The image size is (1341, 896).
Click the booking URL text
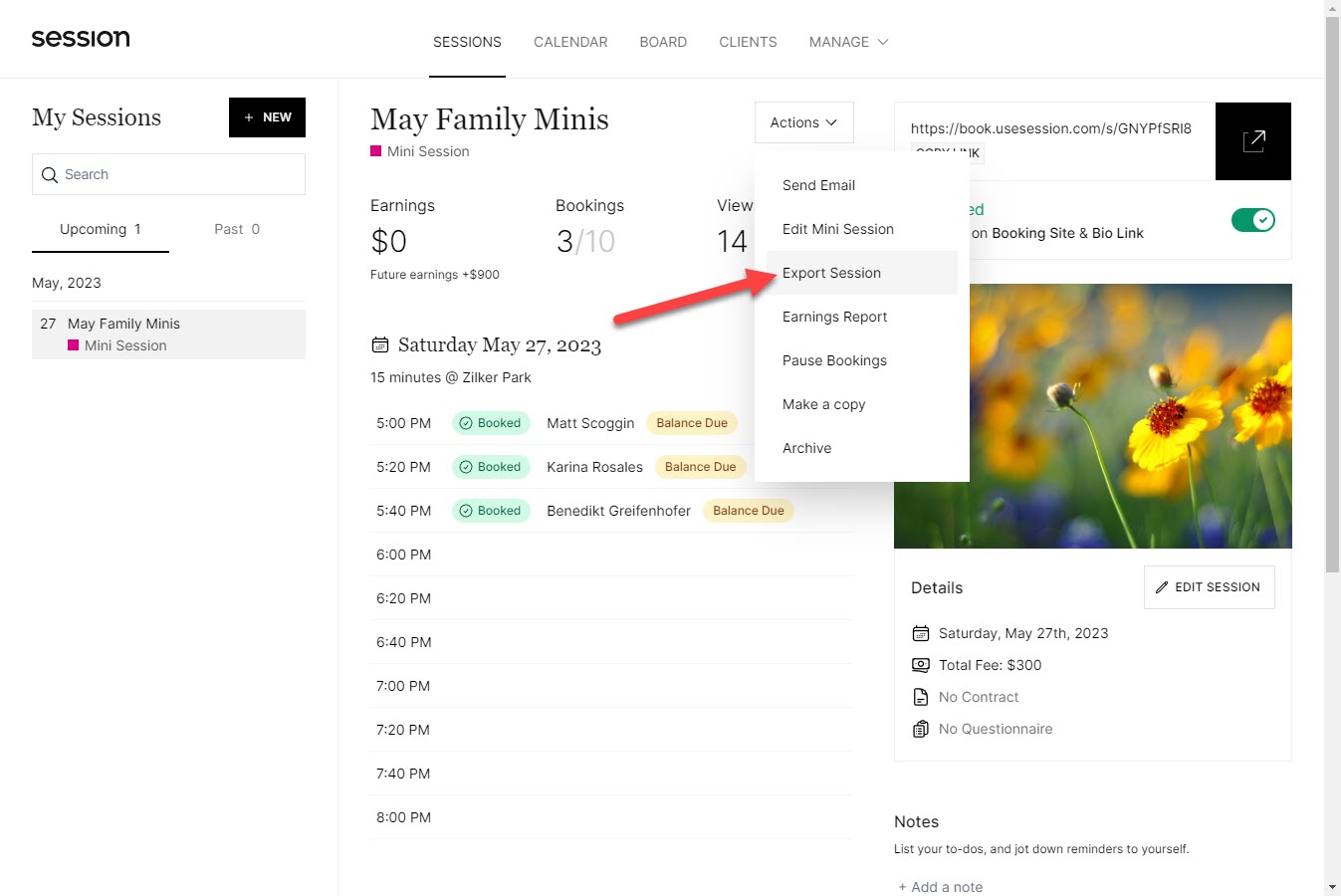coord(1050,128)
